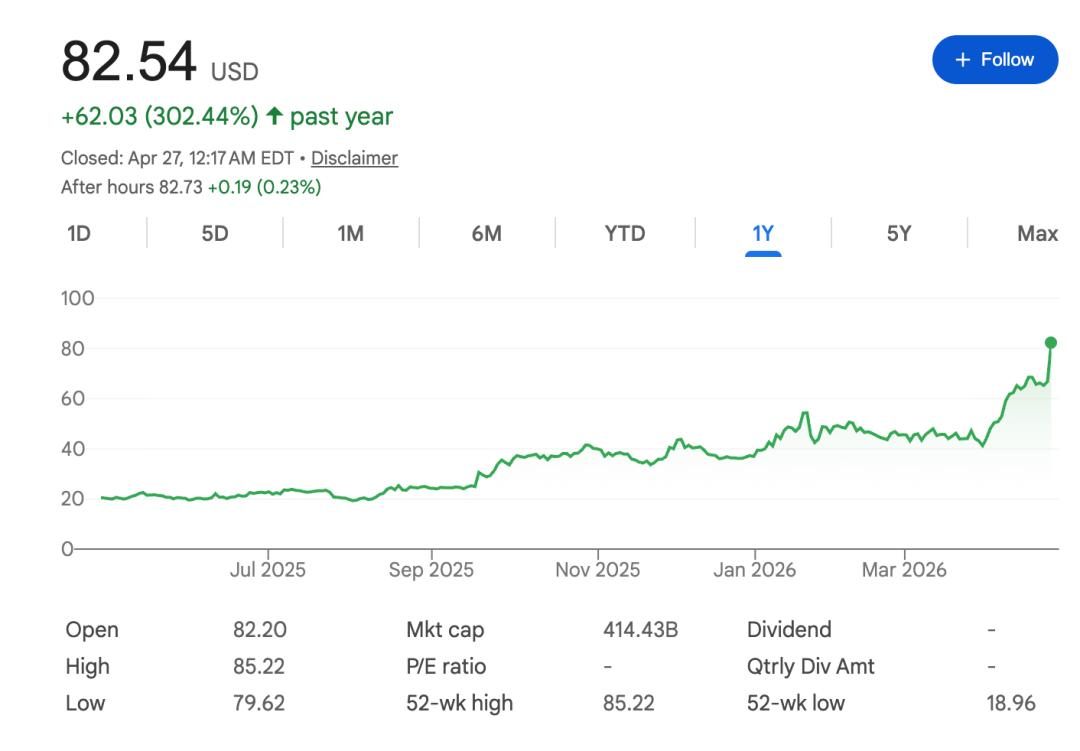Screen dimensions: 1080x751
Task: Click the Follow button
Action: pyautogui.click(x=994, y=60)
